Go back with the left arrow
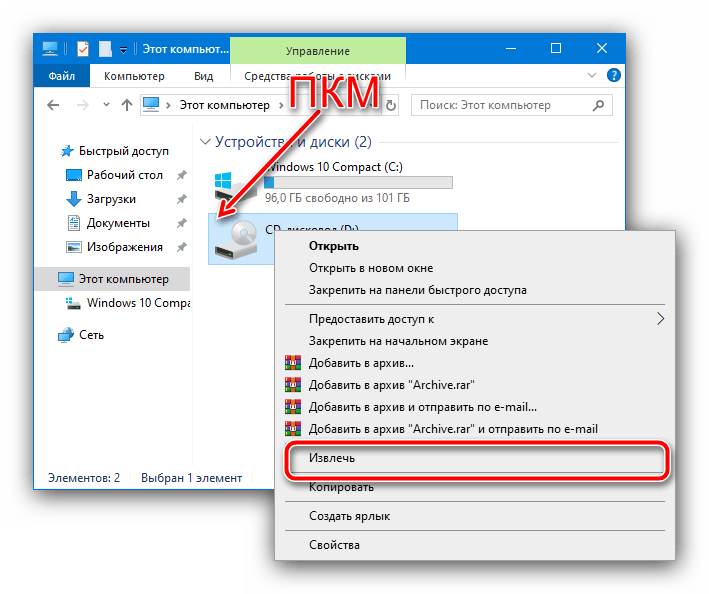 pos(53,105)
